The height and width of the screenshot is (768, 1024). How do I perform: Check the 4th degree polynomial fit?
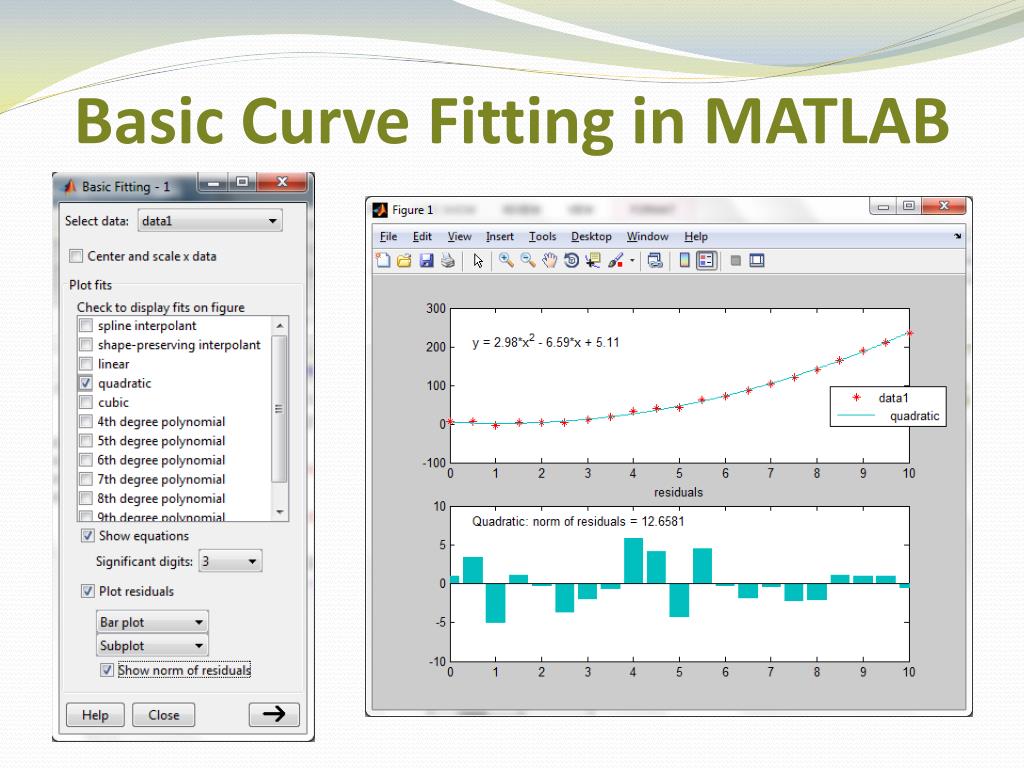click(x=86, y=421)
